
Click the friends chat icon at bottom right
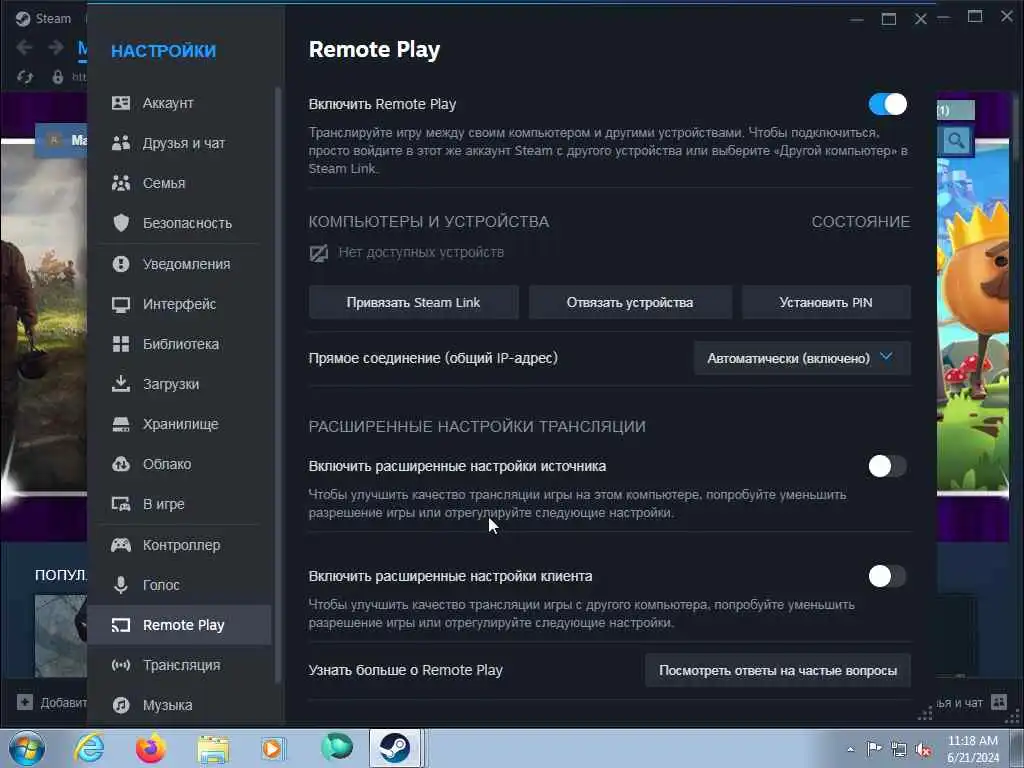[x=999, y=702]
